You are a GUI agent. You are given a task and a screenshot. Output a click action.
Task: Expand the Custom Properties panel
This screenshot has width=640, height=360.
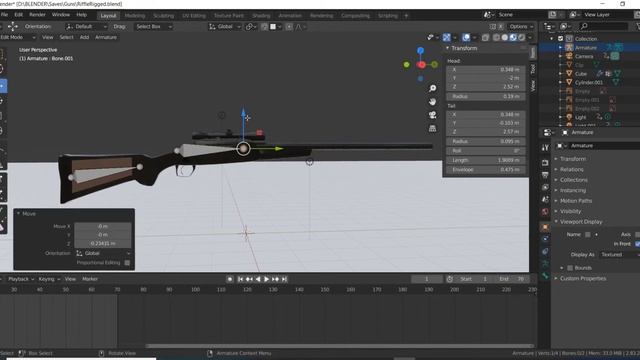coord(582,278)
